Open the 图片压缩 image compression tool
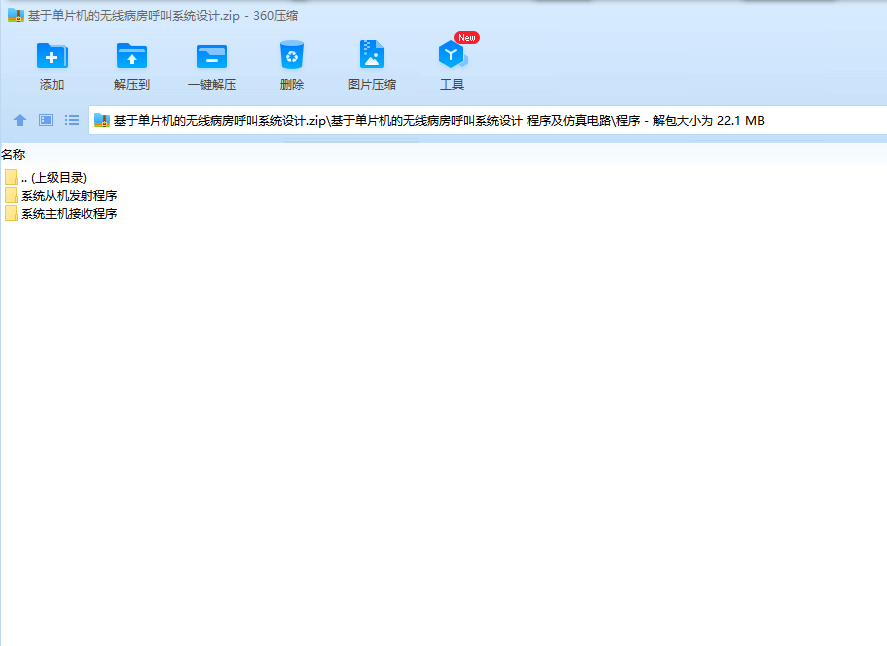Viewport: 887px width, 646px height. 372,54
